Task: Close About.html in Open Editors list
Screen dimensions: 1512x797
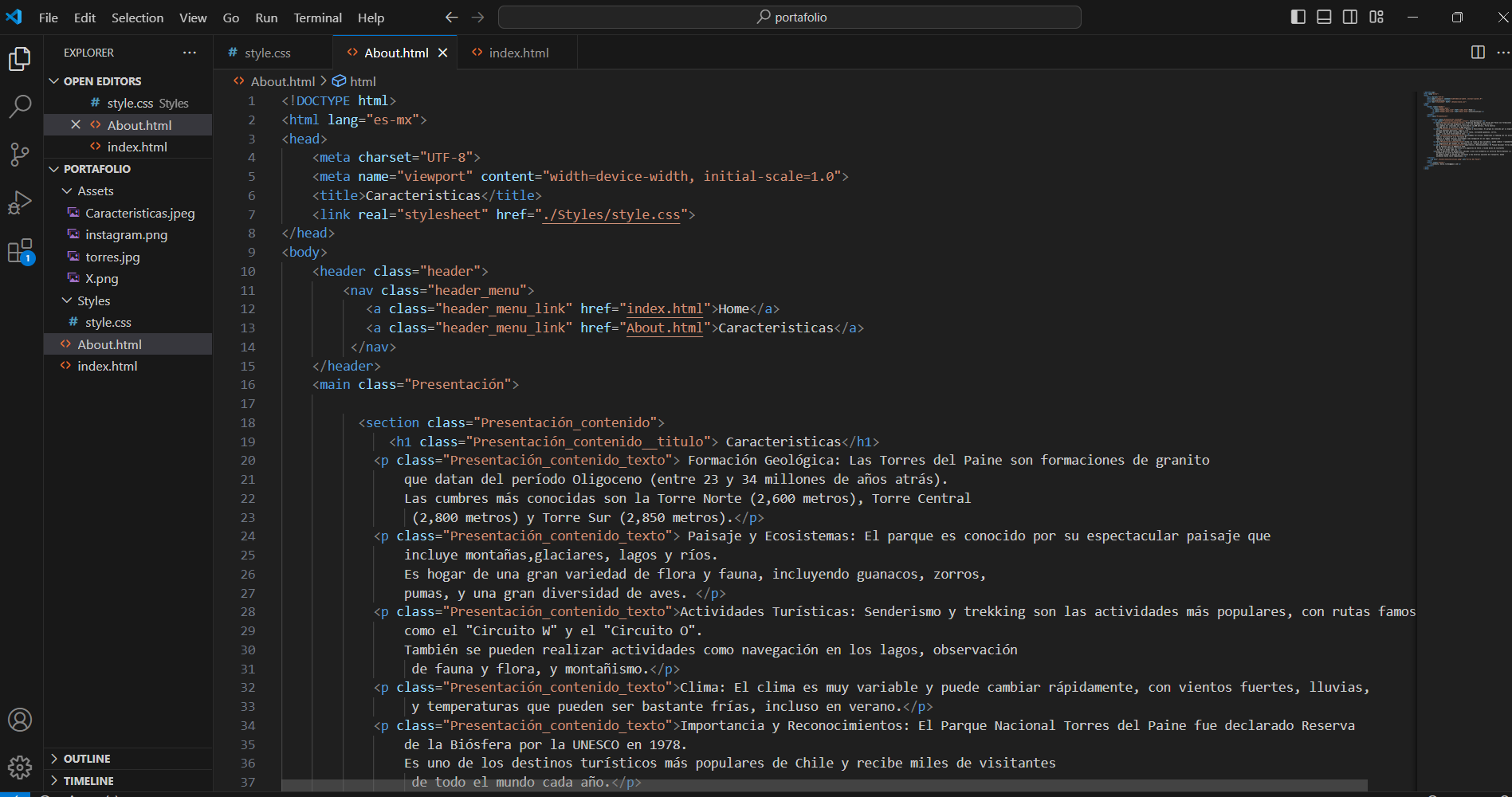Action: (76, 125)
